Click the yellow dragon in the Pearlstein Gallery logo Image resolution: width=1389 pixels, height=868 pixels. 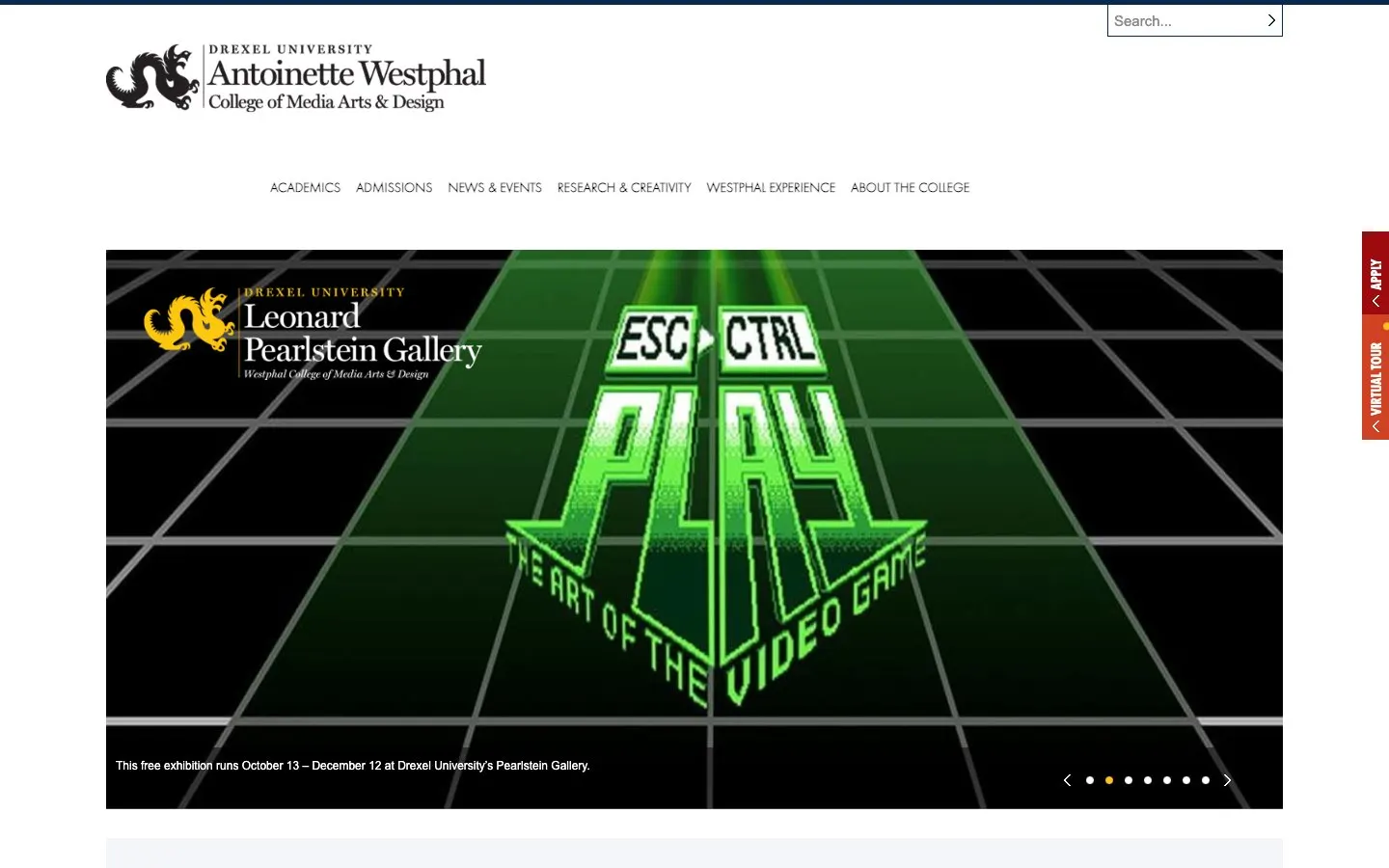tap(189, 319)
